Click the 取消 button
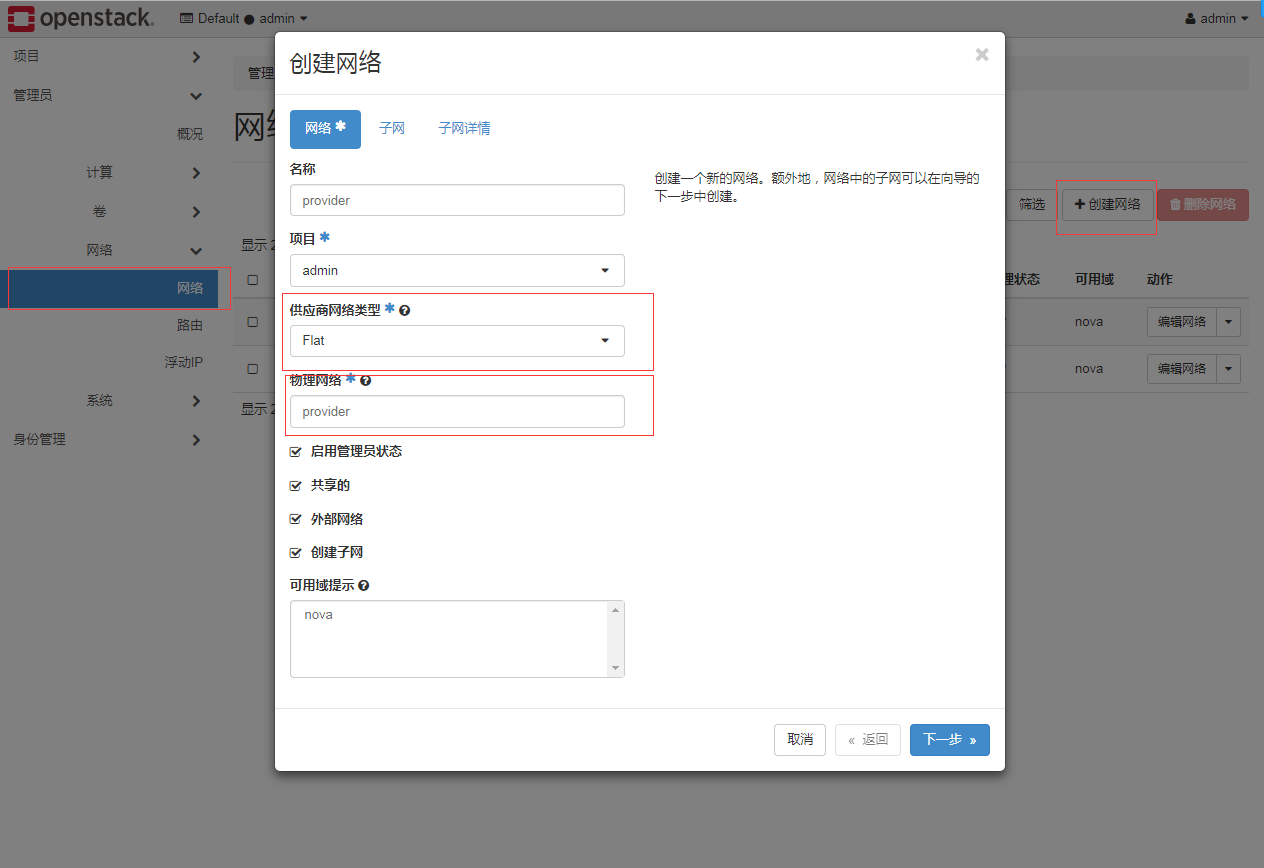 pos(799,739)
